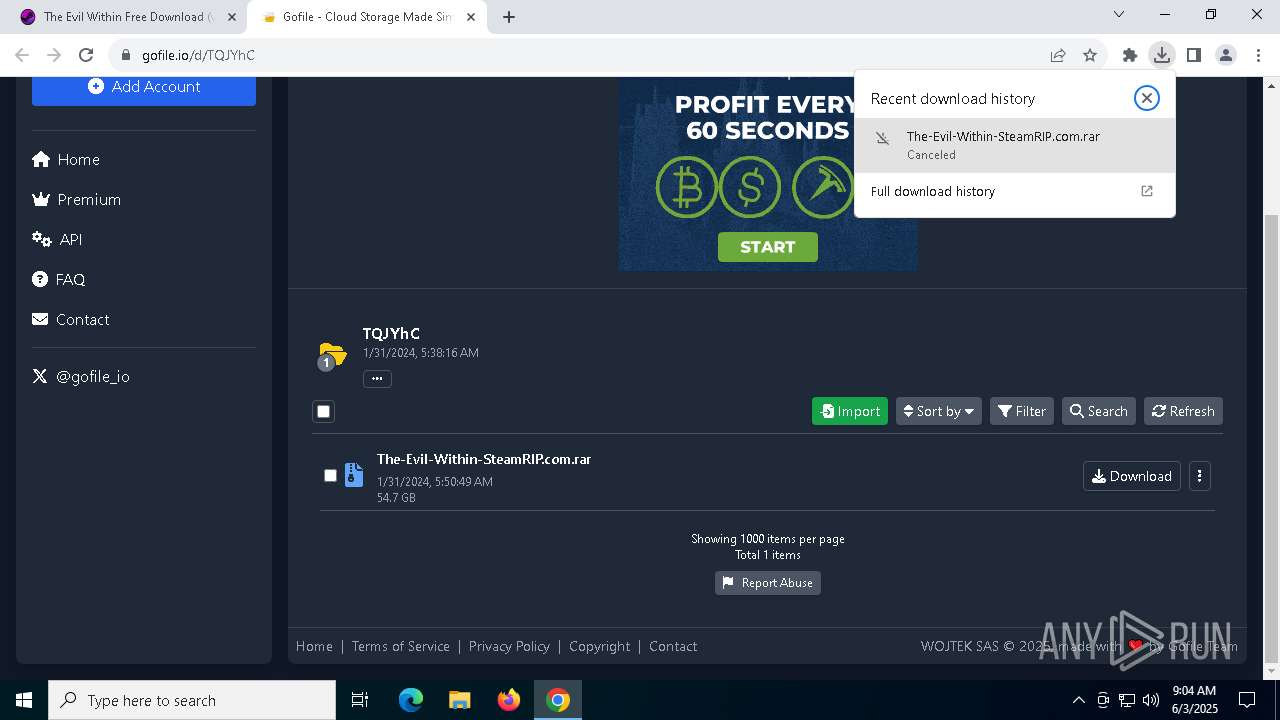Open the Copyright footer link
The height and width of the screenshot is (720, 1280).
[x=600, y=646]
